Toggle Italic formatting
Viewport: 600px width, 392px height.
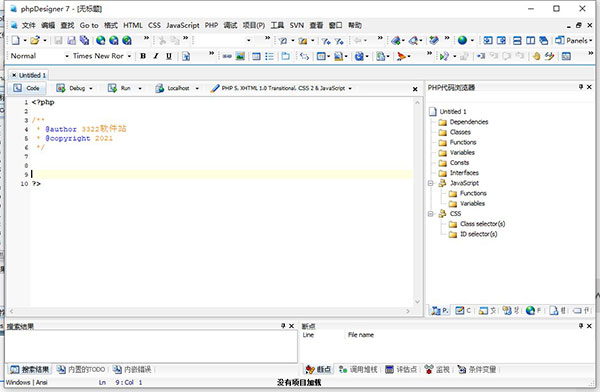pos(156,56)
